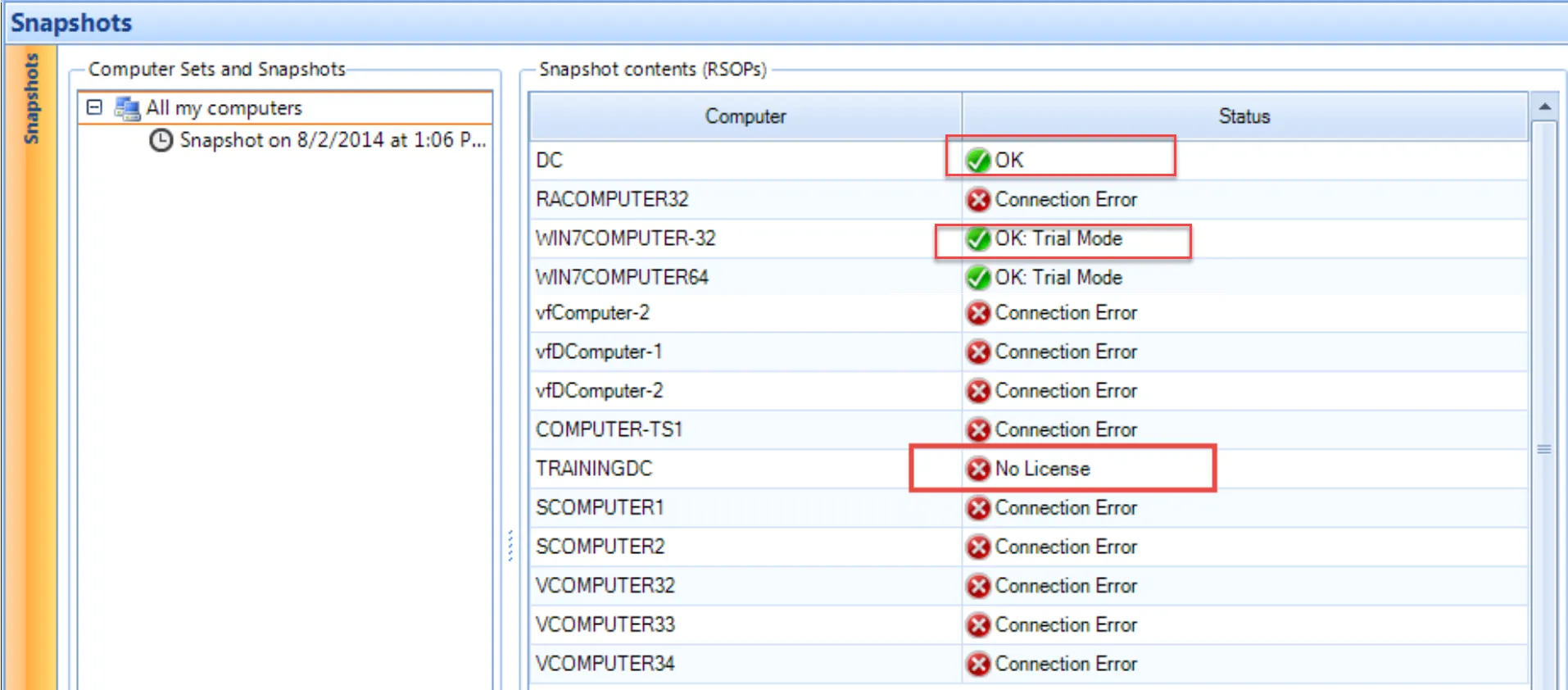Click the red error icon for RACOMPUTER32

(x=977, y=199)
